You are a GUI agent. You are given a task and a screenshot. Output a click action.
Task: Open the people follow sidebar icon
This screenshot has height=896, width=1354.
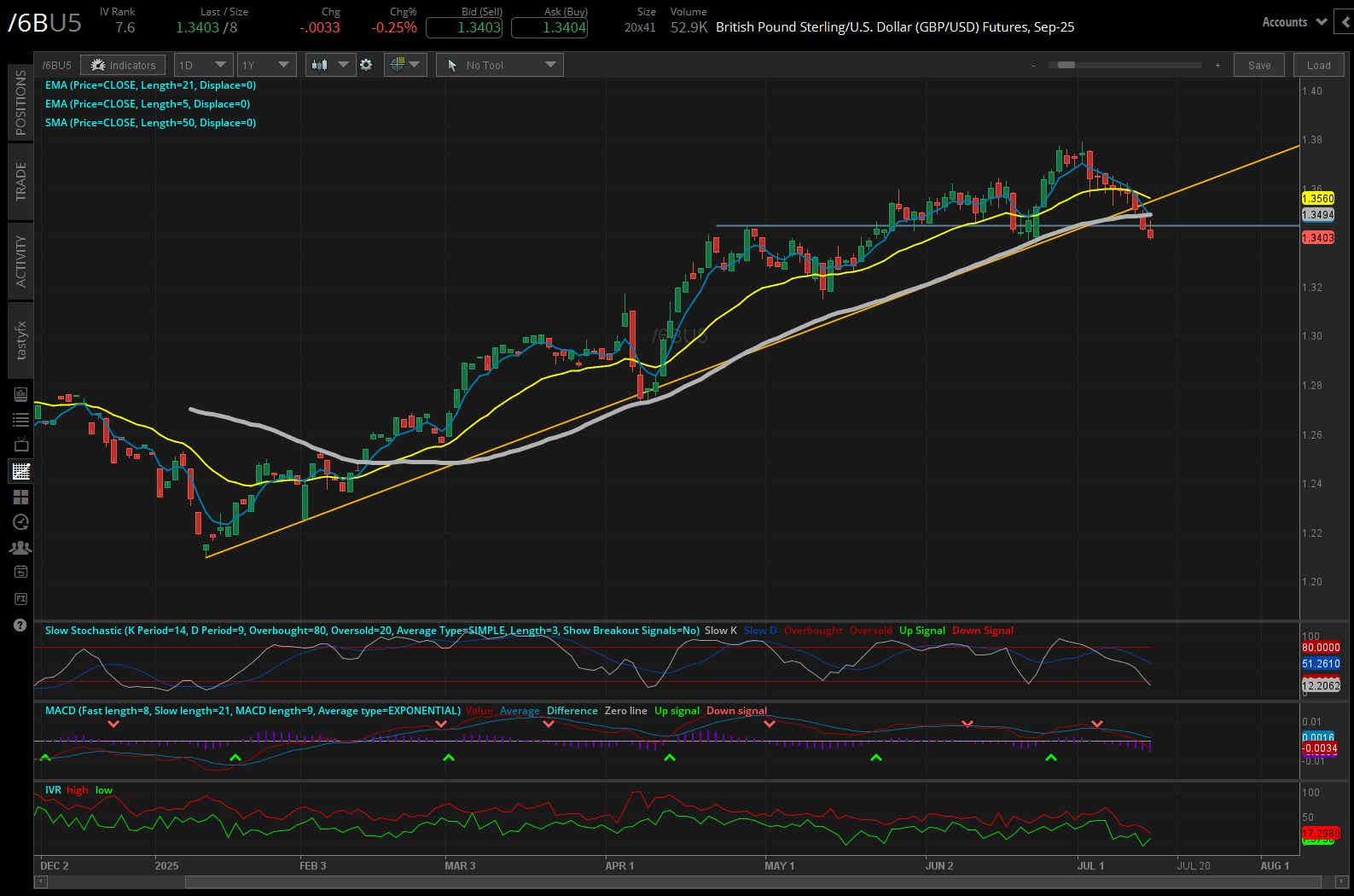(20, 548)
